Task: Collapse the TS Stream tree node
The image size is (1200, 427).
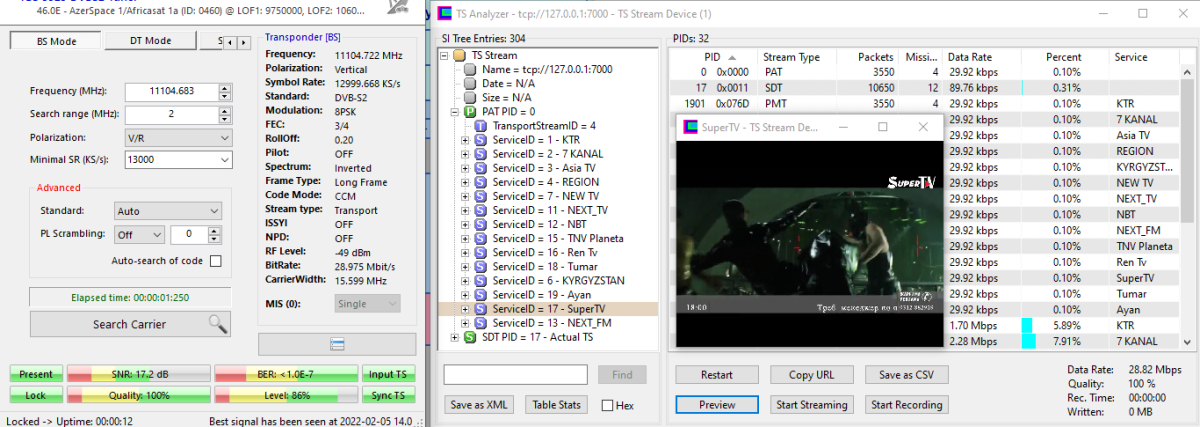Action: coord(445,56)
